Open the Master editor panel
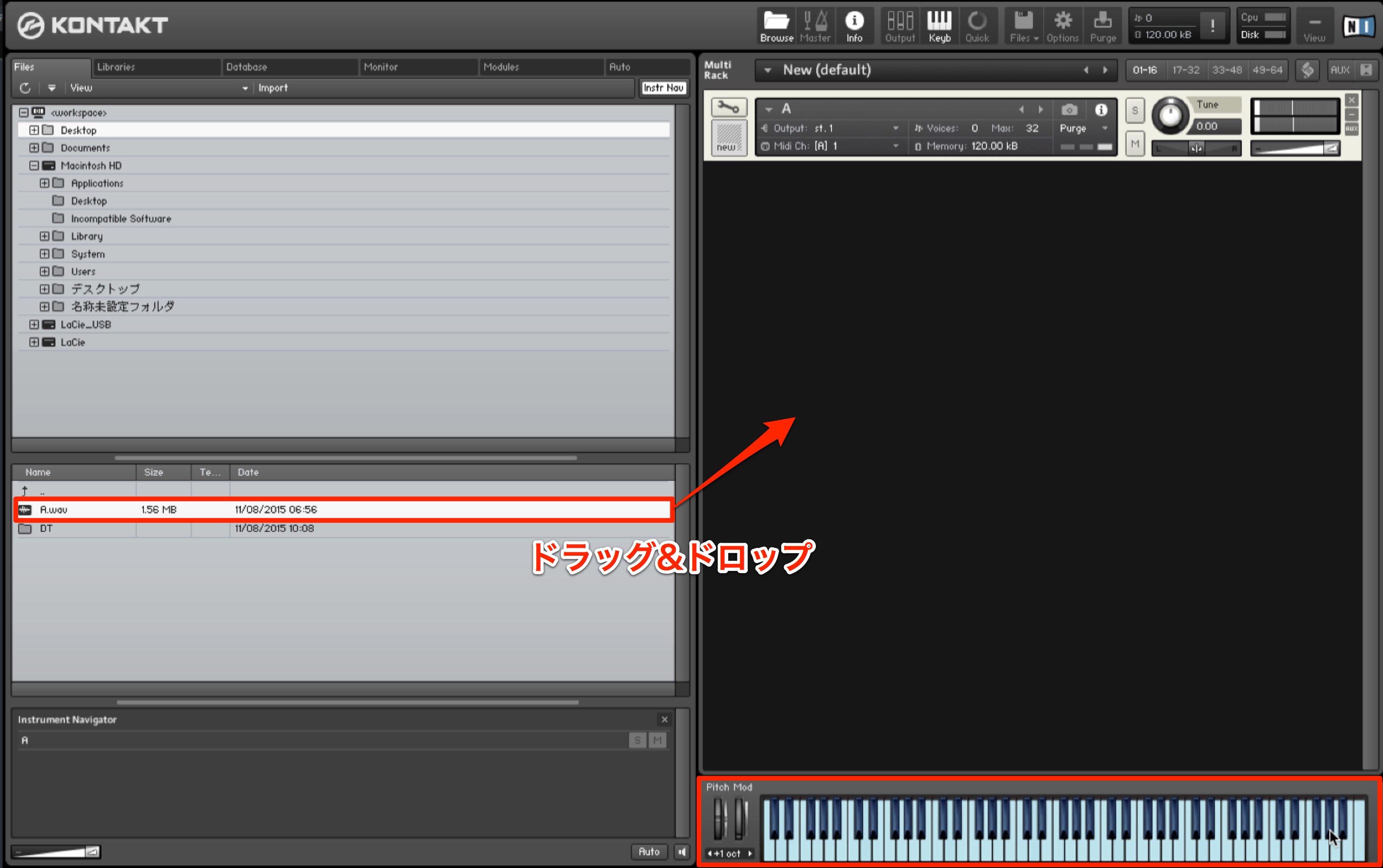The height and width of the screenshot is (868, 1383). 815,26
